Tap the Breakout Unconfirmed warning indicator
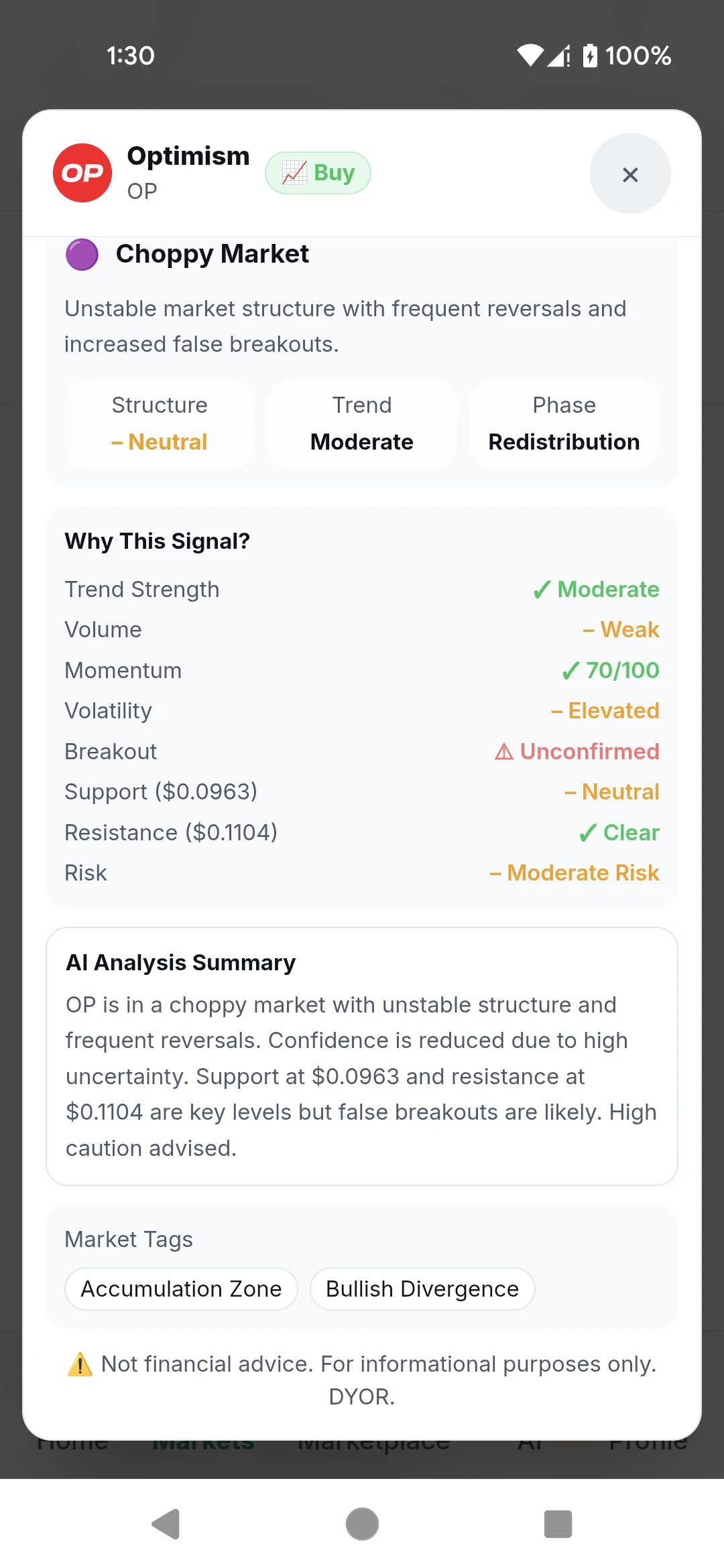Viewport: 724px width, 1568px height. (x=577, y=751)
